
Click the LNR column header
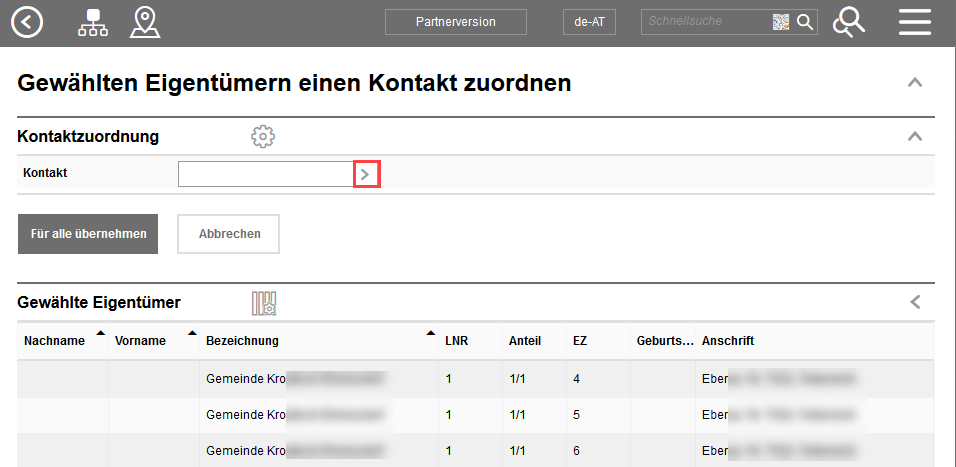click(470, 341)
